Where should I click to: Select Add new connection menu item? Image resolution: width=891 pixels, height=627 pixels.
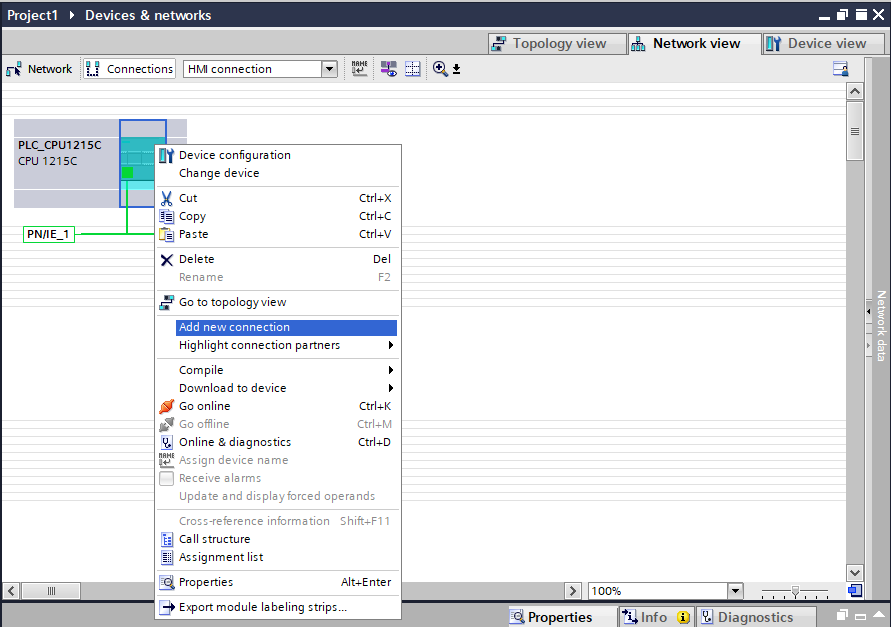click(234, 327)
